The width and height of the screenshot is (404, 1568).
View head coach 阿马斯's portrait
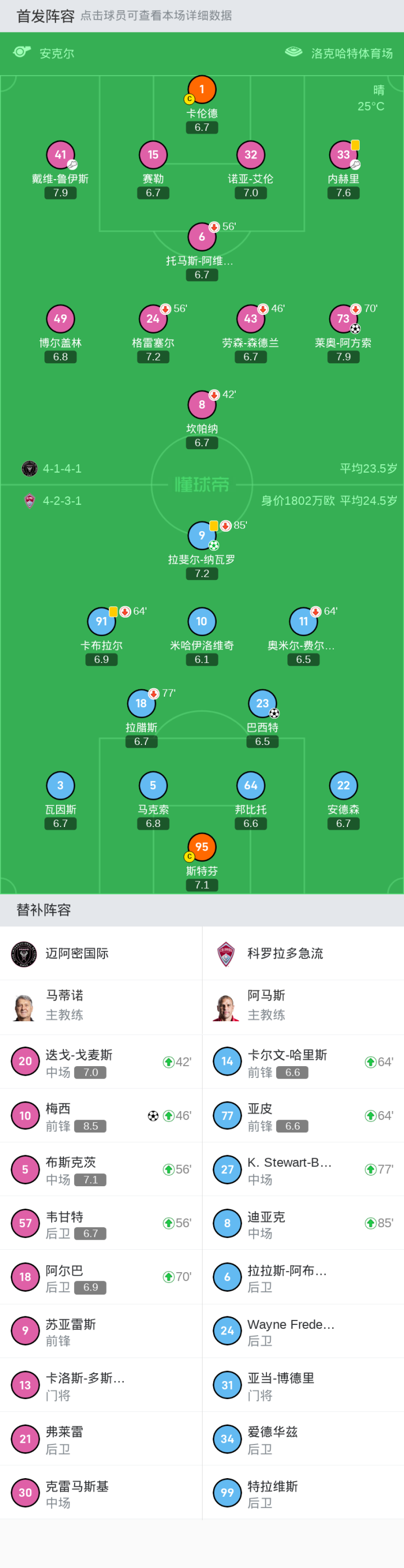(226, 1007)
